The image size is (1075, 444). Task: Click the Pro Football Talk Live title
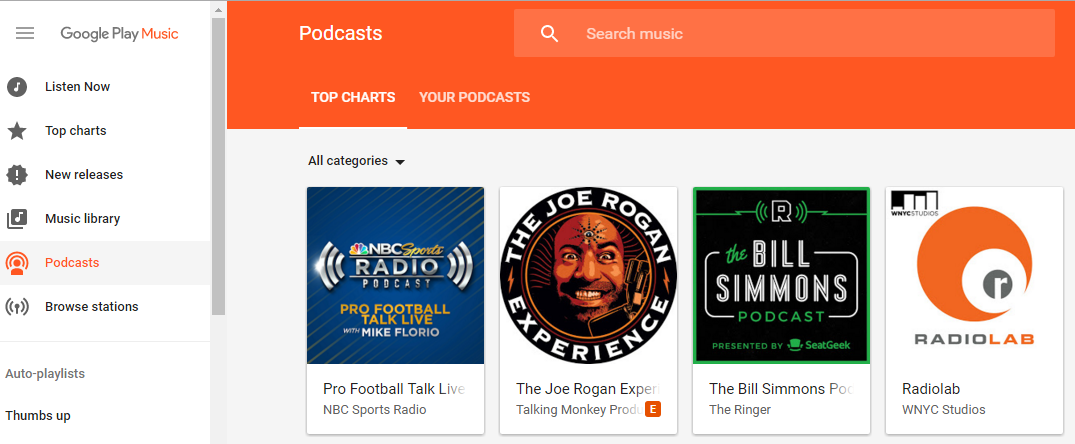pos(394,389)
